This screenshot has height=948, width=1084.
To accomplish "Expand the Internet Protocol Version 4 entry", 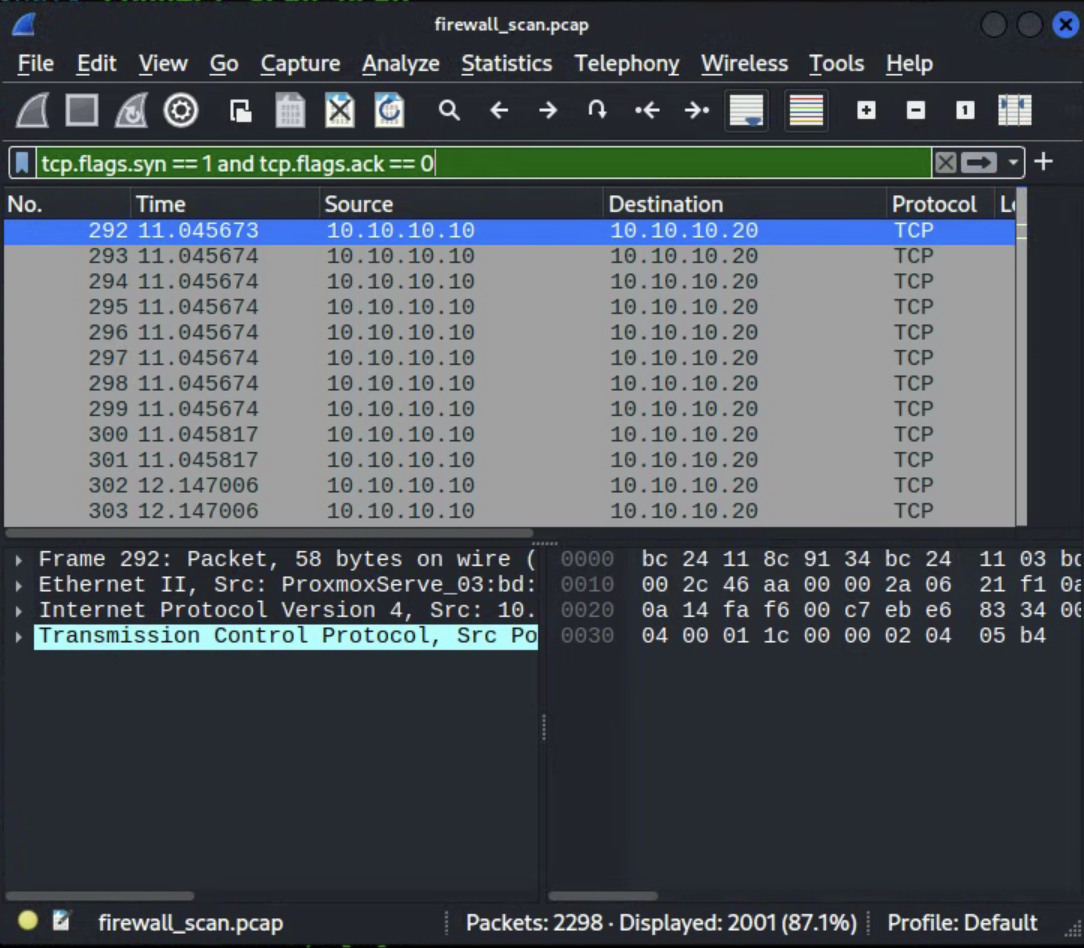I will [x=18, y=610].
